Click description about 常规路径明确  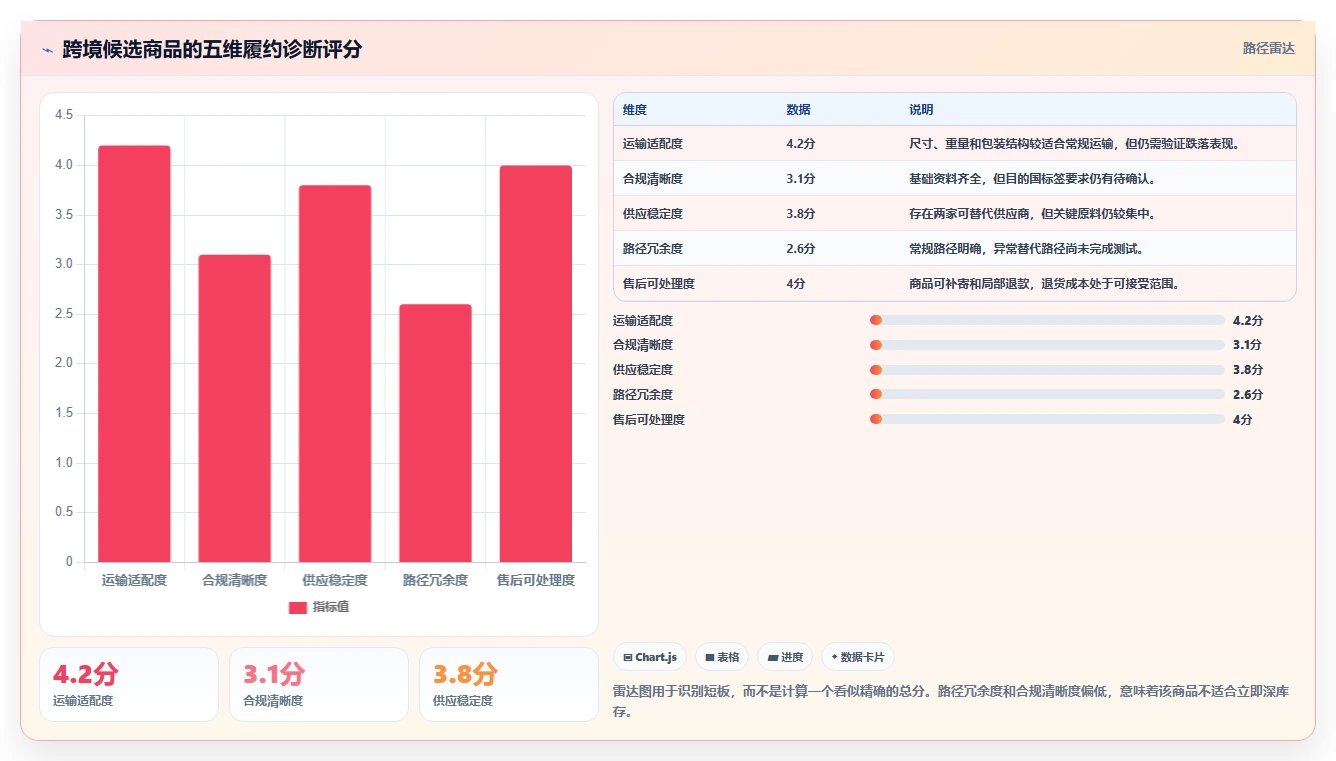(1027, 249)
